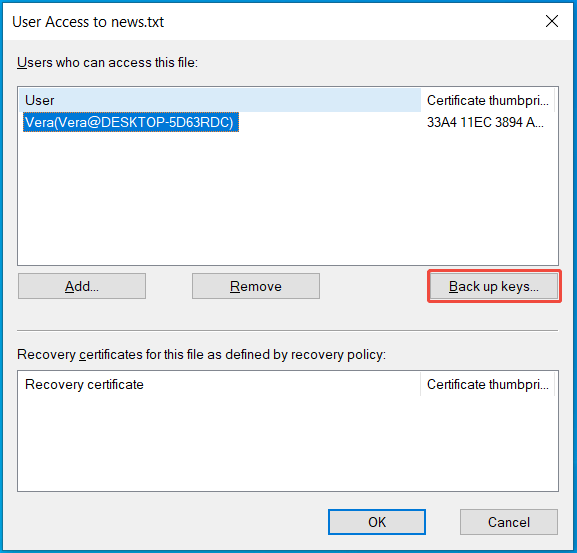
Task: Remove the selected user
Action: [x=255, y=286]
